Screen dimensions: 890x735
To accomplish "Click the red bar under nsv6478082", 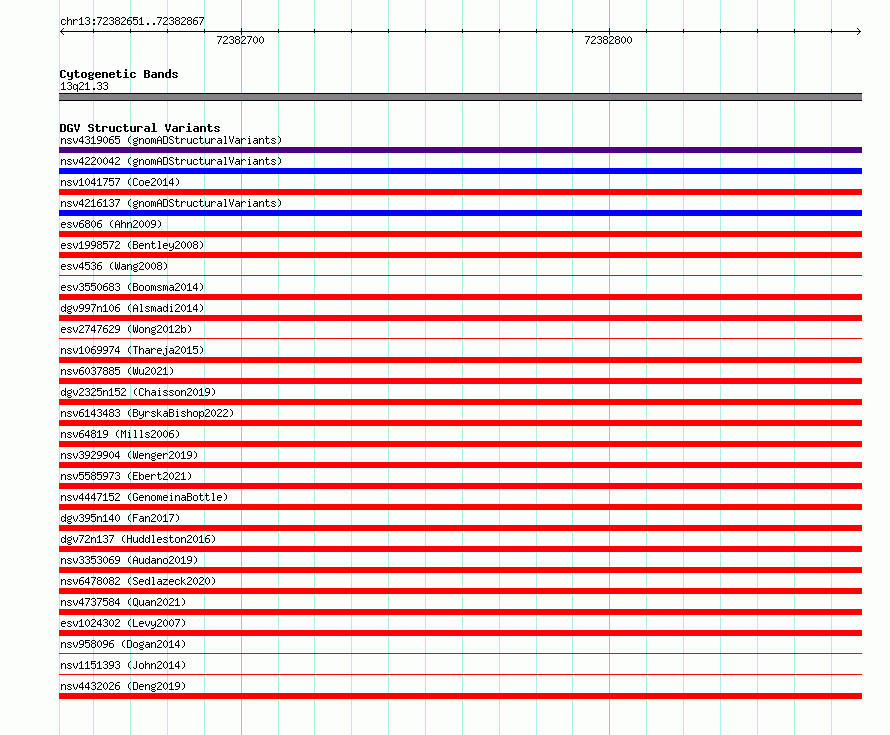I will pyautogui.click(x=460, y=591).
